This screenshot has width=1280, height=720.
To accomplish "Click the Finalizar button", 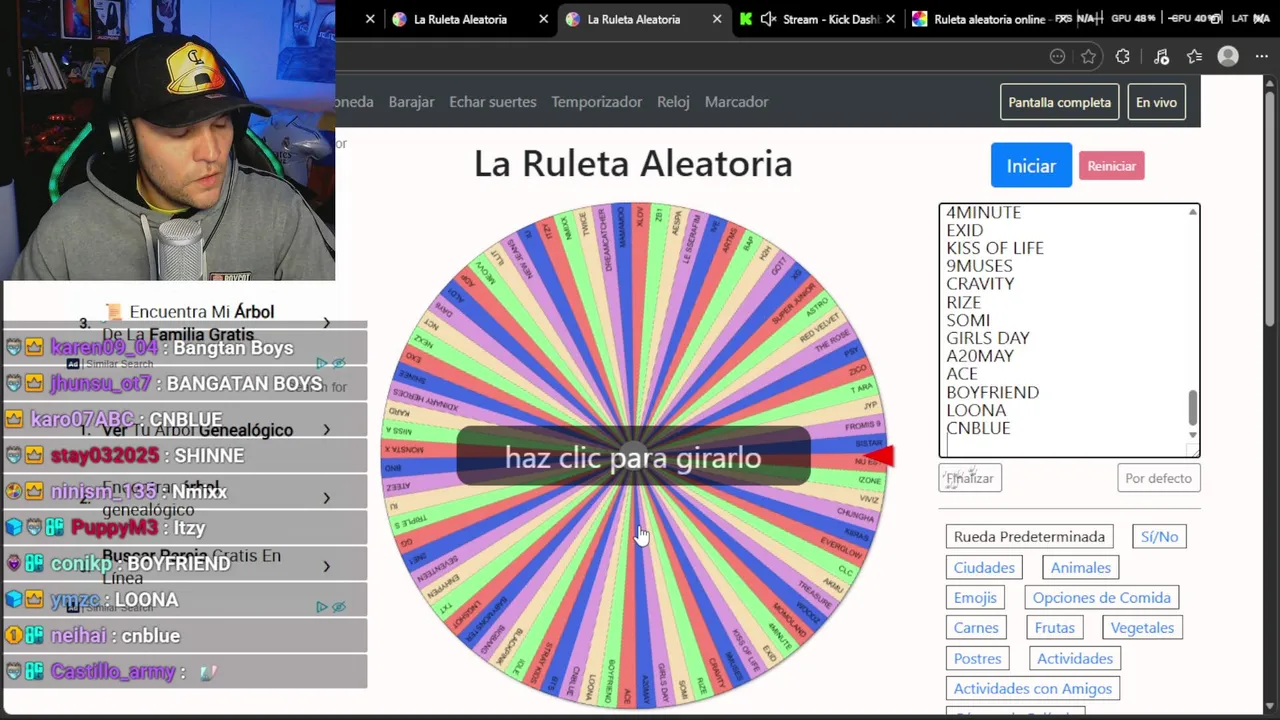I will (970, 478).
